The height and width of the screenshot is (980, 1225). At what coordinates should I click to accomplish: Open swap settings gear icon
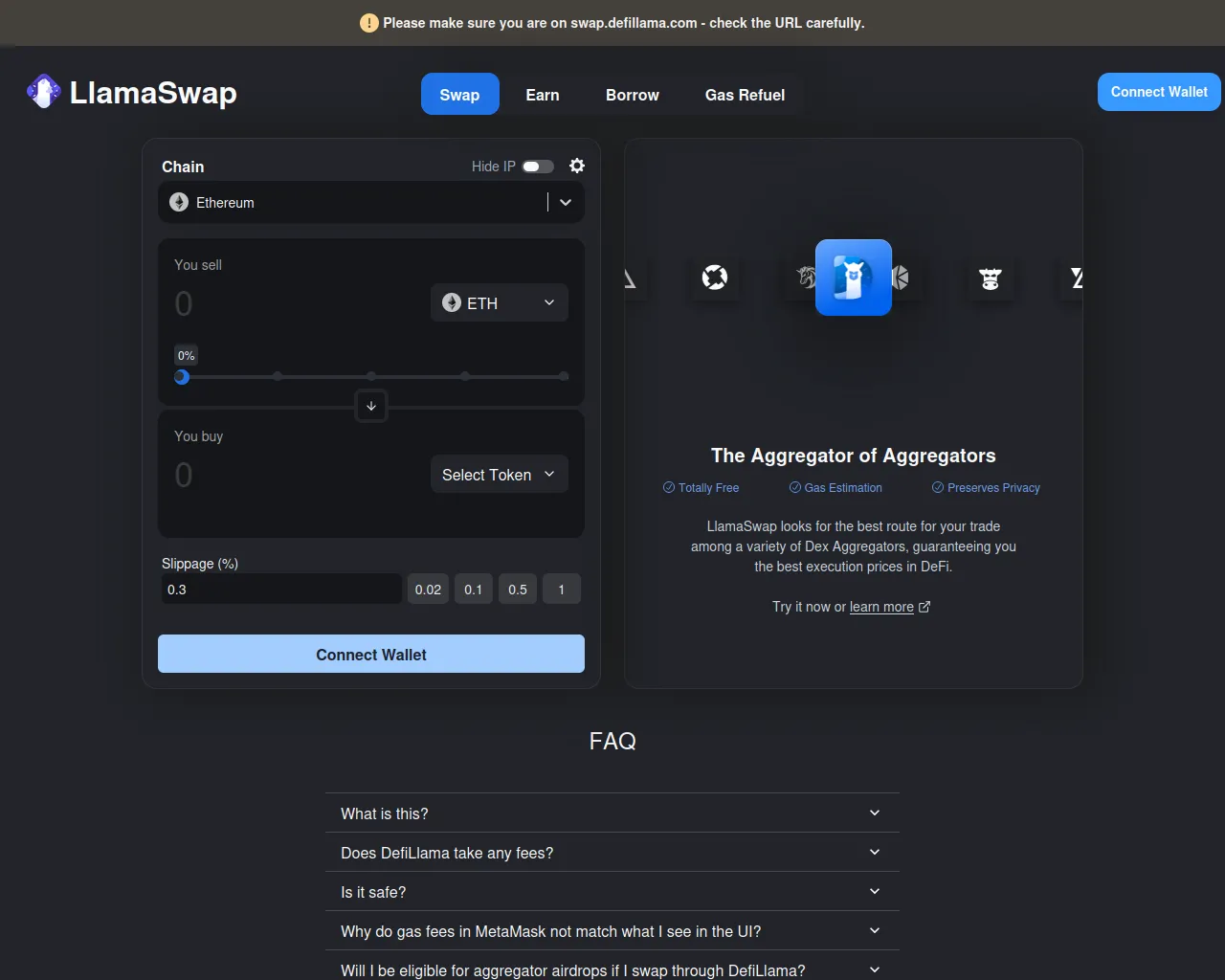[x=577, y=166]
